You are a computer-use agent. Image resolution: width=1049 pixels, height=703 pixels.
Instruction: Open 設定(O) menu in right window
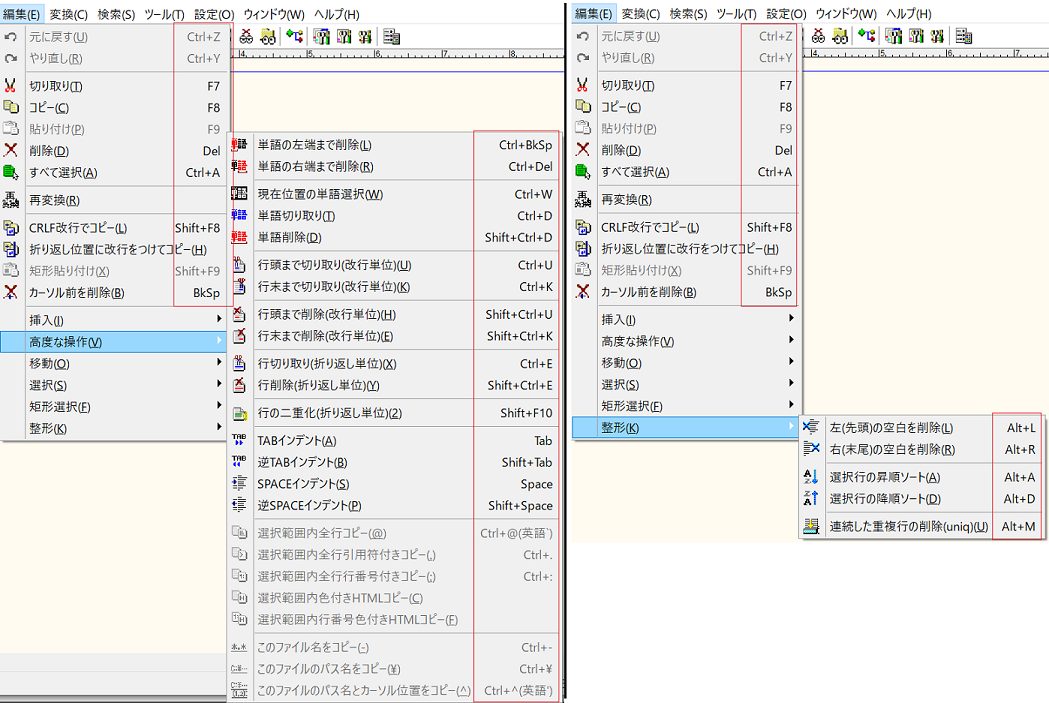786,13
